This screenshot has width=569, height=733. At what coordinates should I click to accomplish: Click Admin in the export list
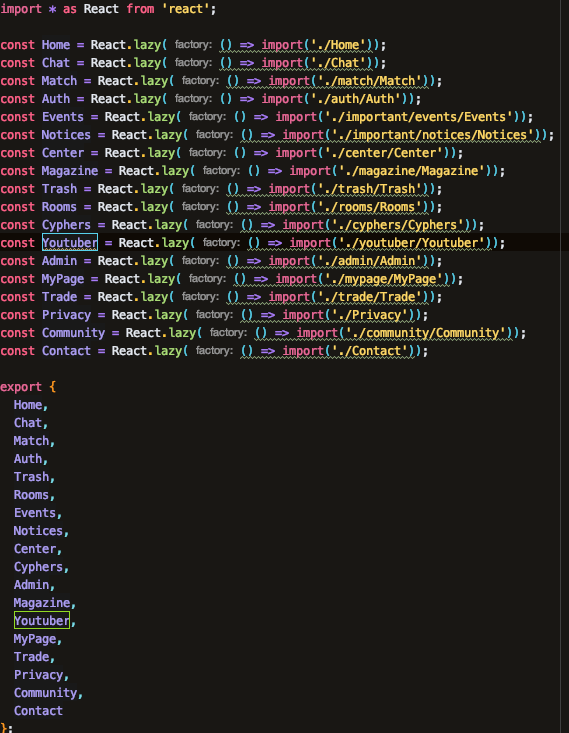(x=31, y=585)
